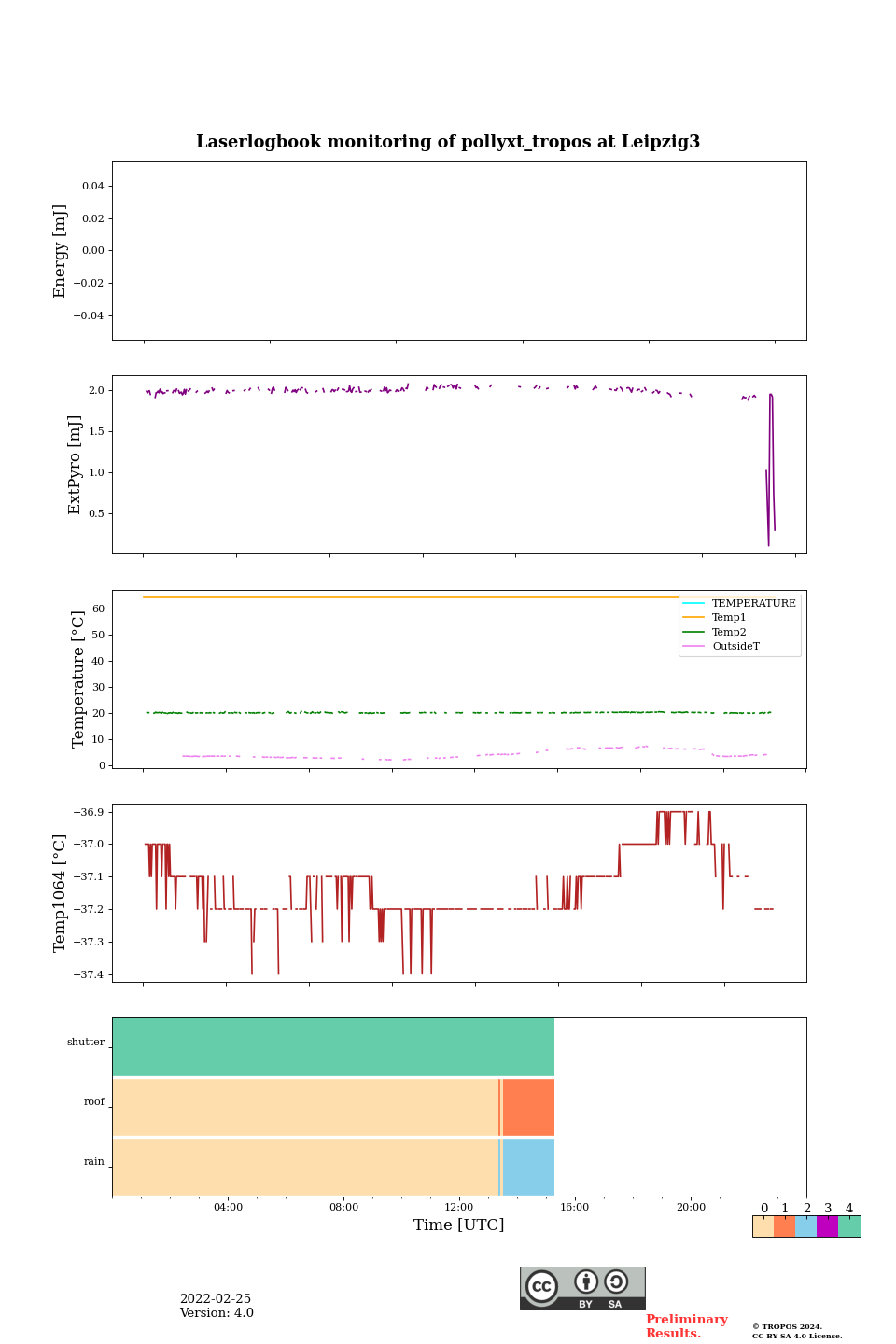
Task: Click the blue segment in rain row
Action: coord(528,1167)
